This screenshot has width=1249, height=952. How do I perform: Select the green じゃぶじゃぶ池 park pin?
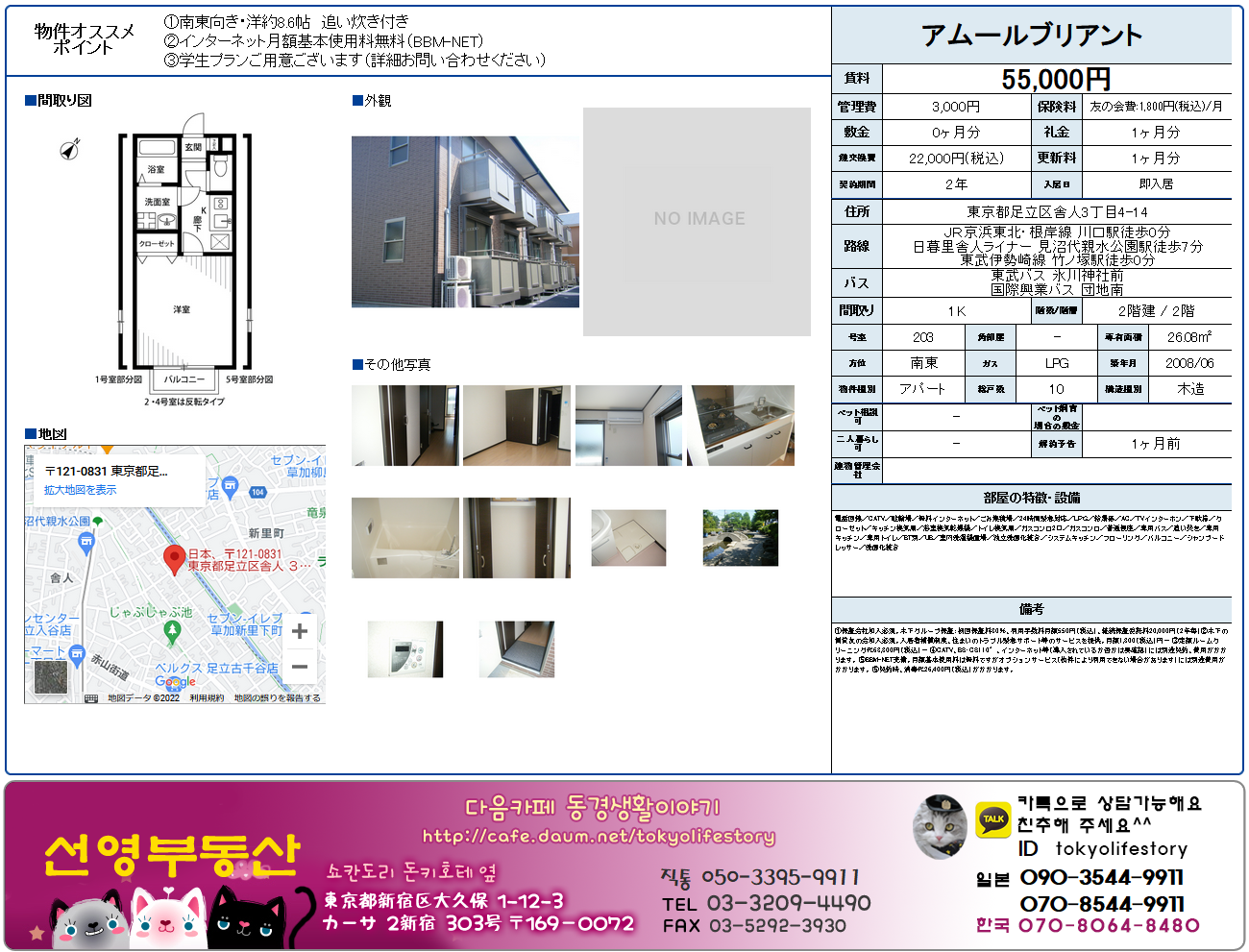[x=173, y=632]
